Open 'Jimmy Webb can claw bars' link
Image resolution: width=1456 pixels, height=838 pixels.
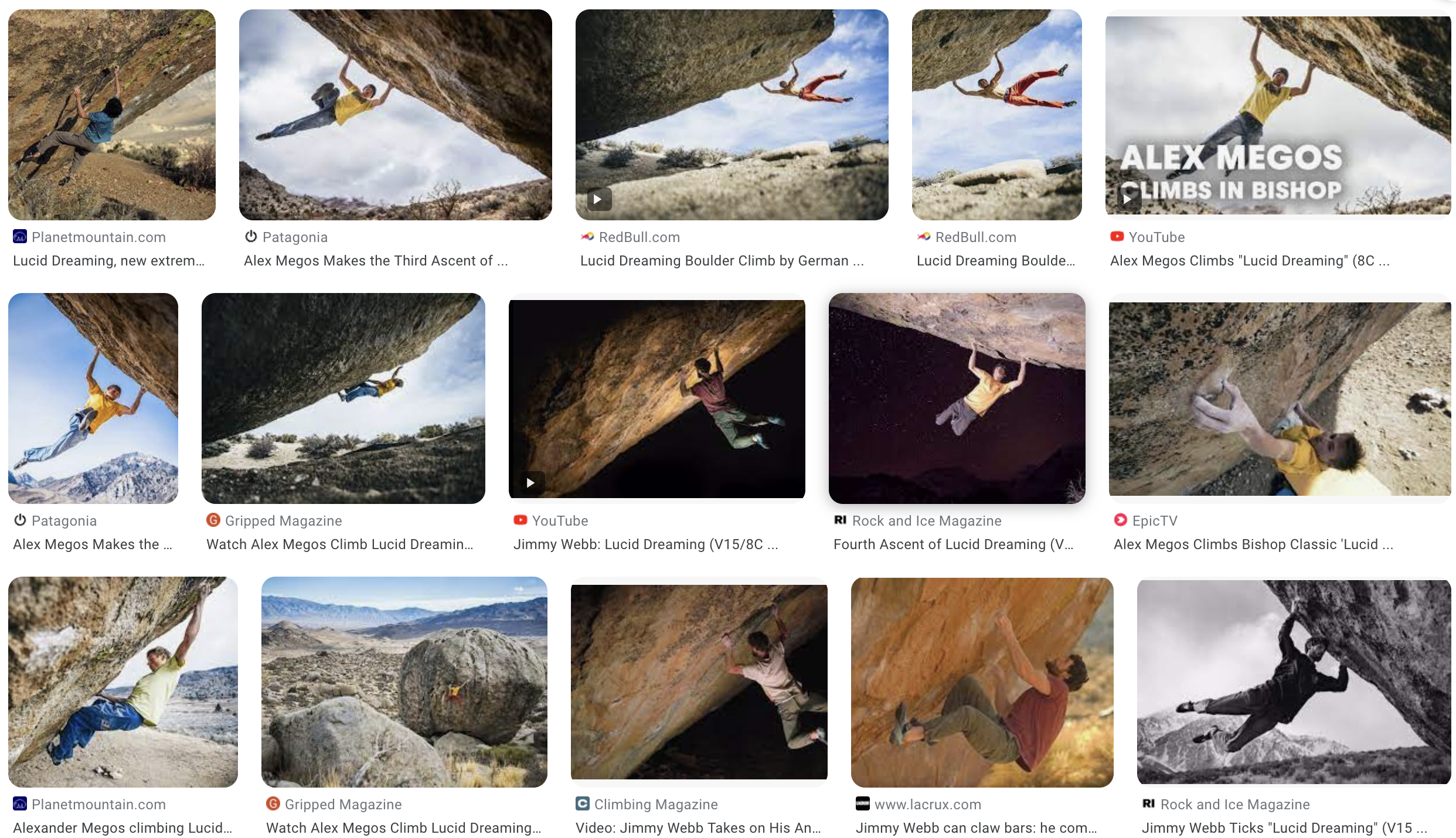coord(977,828)
